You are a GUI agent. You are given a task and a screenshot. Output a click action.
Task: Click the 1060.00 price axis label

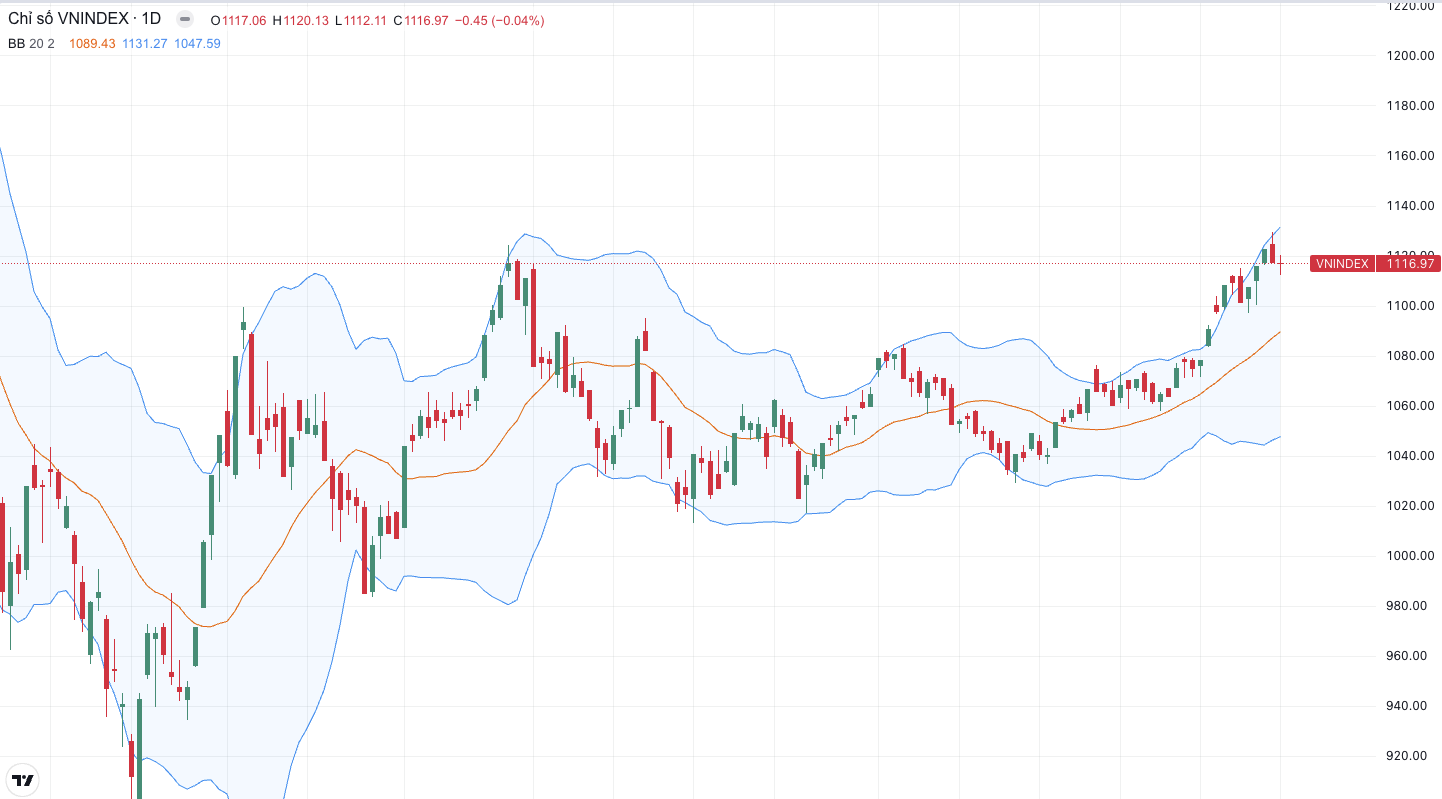pyautogui.click(x=1411, y=406)
